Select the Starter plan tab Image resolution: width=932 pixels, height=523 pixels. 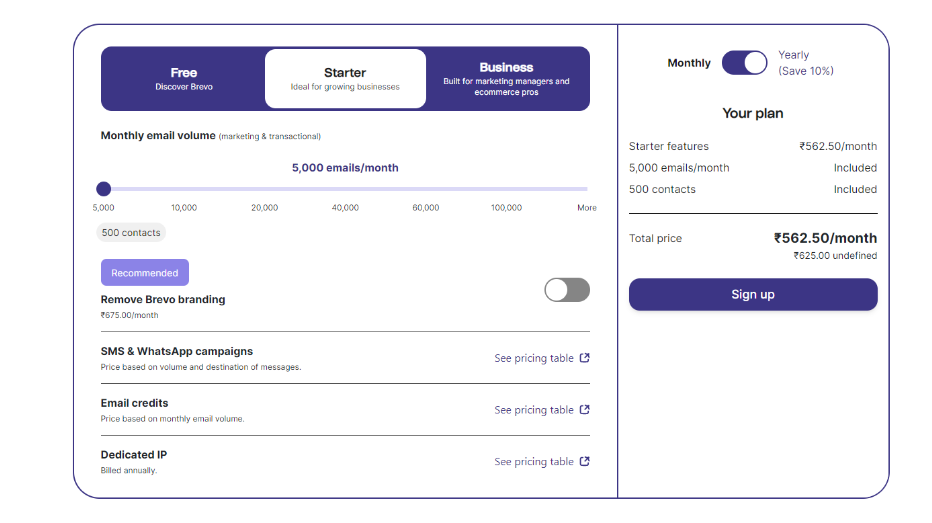345,78
